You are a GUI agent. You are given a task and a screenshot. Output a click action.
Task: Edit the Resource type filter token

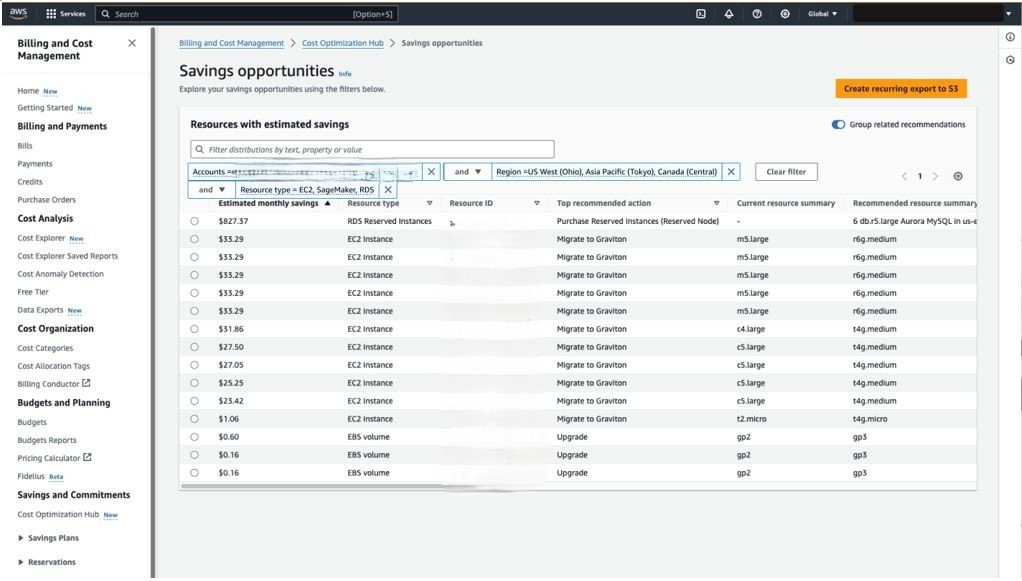pyautogui.click(x=307, y=190)
